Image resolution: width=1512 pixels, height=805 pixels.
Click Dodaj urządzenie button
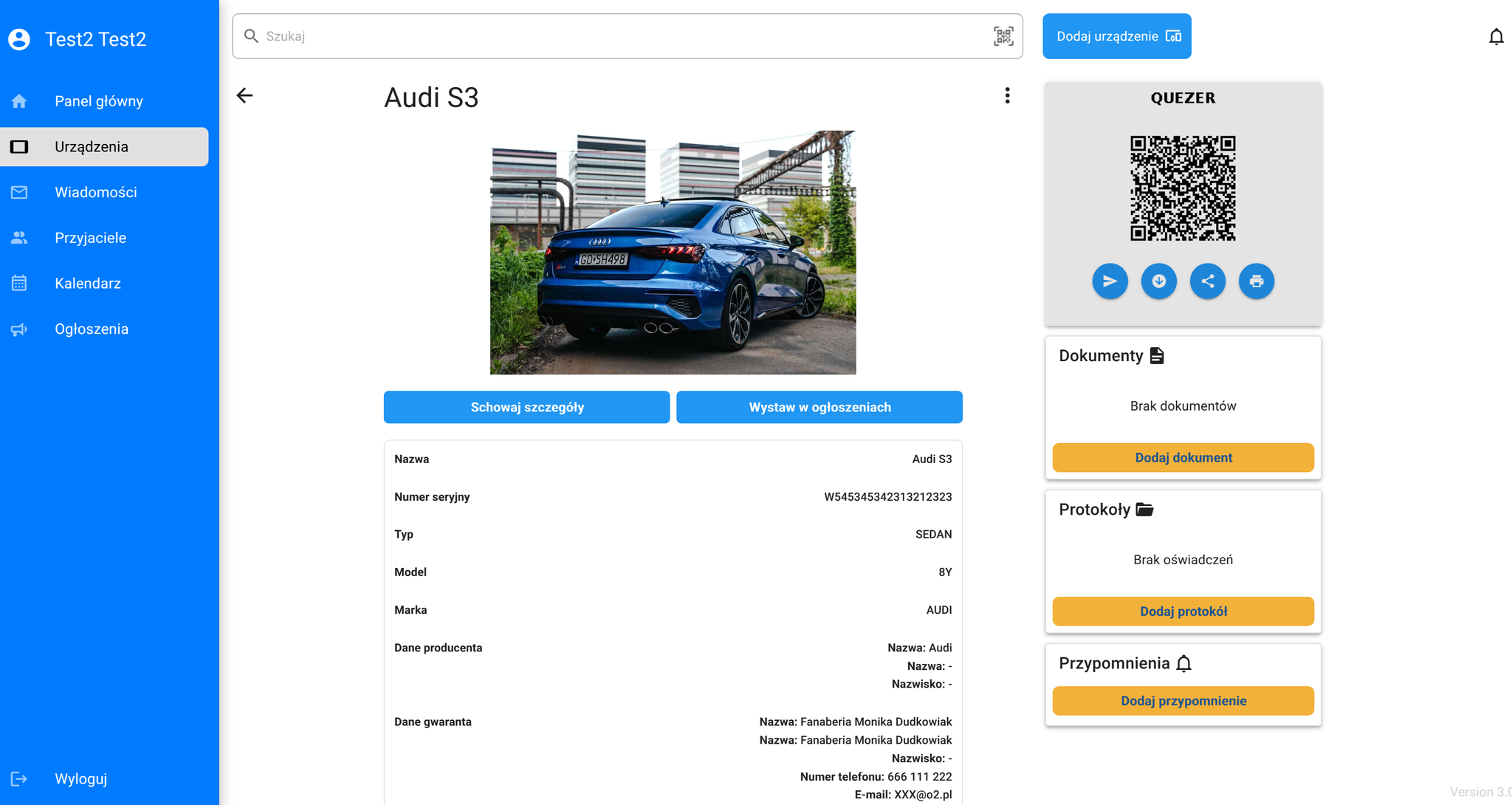coord(1117,36)
